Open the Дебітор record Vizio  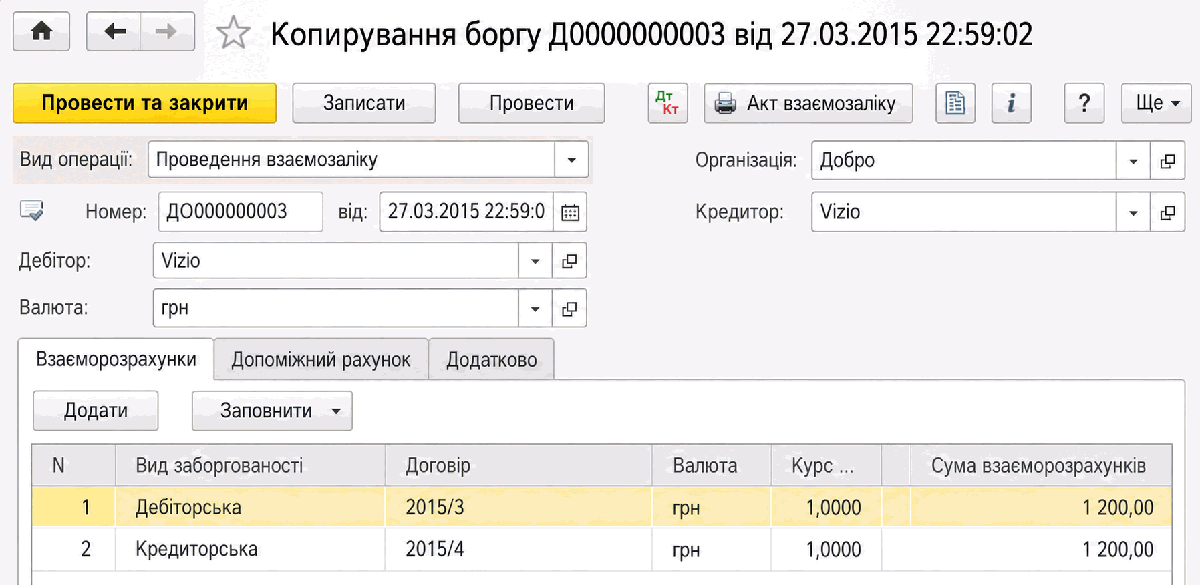(569, 261)
